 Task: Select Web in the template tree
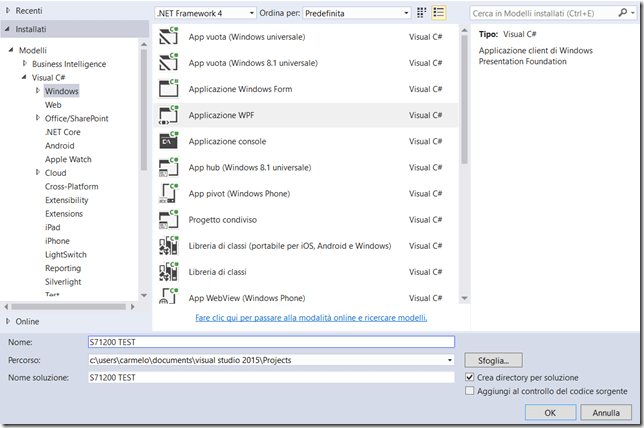tap(53, 105)
